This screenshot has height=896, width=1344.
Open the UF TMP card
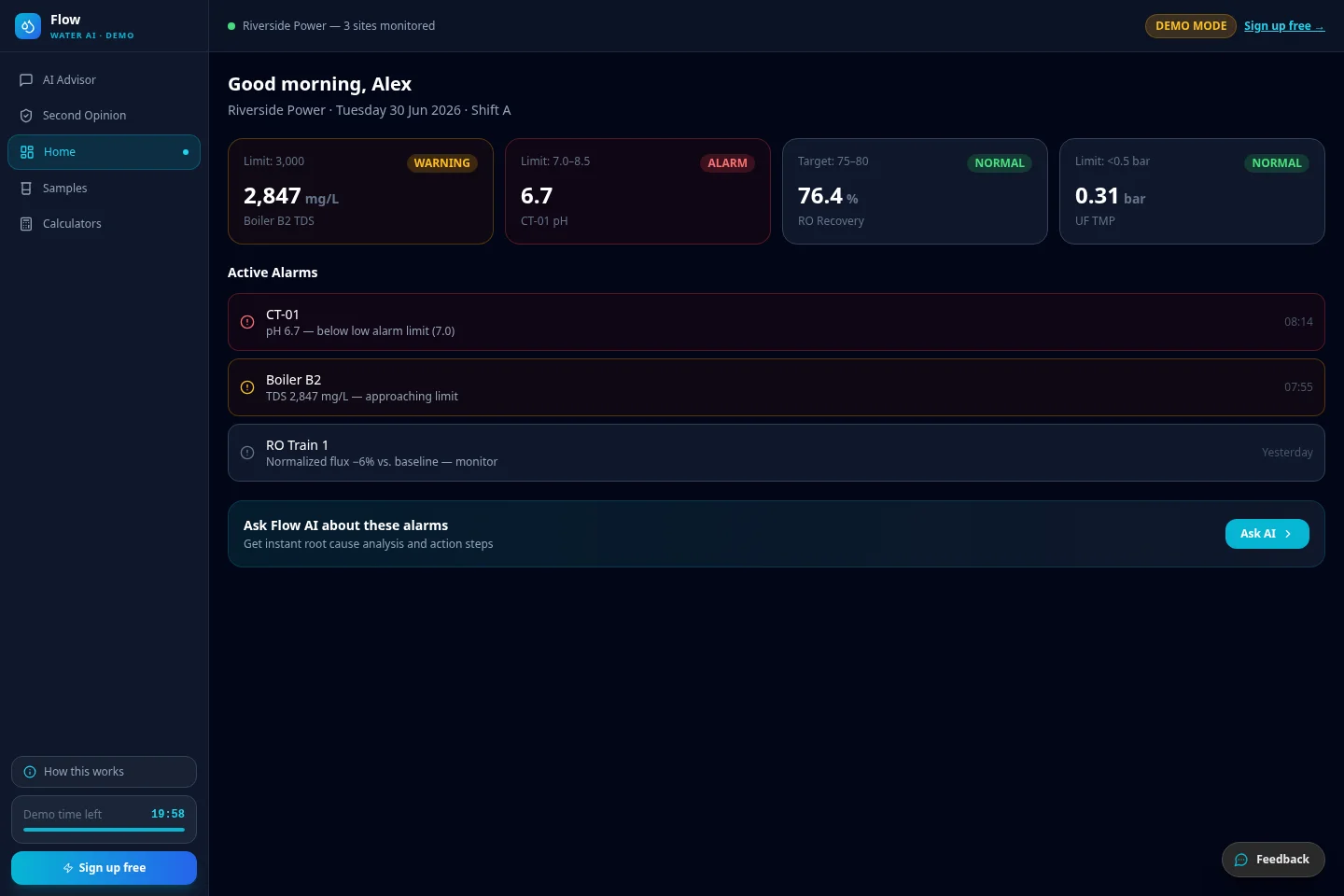[1192, 191]
